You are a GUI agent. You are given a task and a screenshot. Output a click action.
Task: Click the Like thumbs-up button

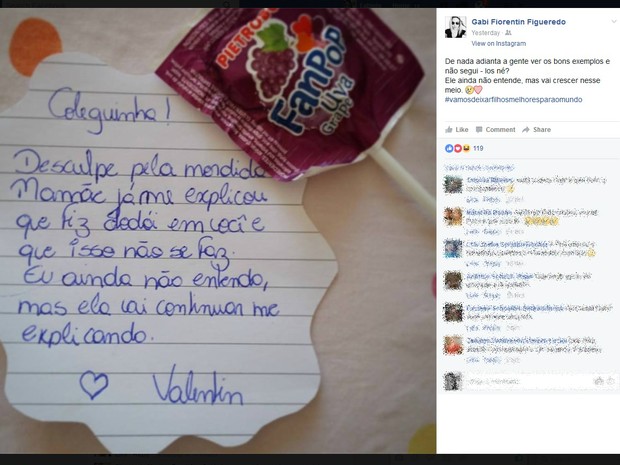tap(456, 130)
